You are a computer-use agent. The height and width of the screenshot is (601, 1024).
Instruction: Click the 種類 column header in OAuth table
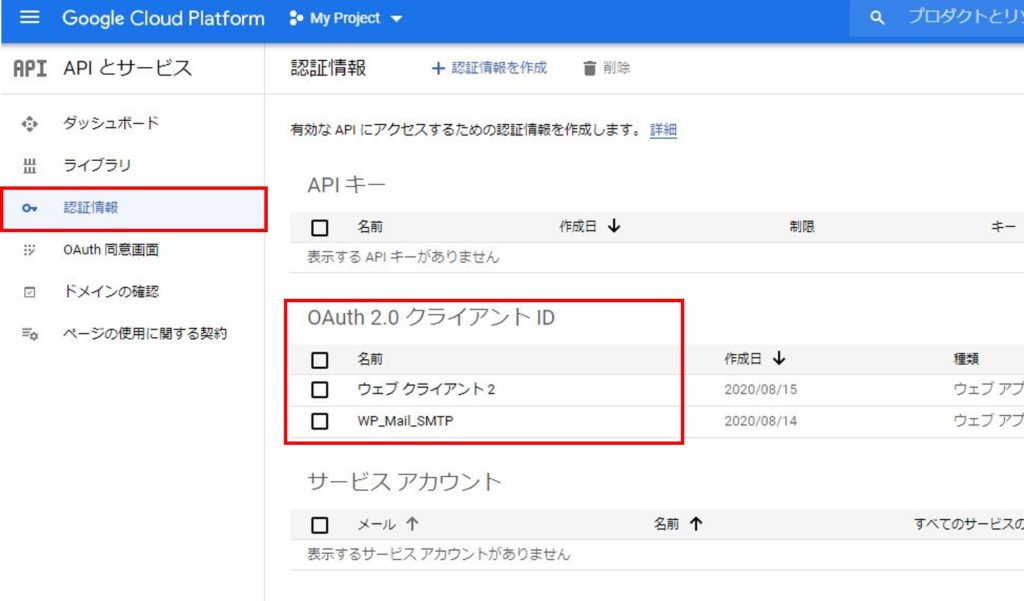pos(966,359)
